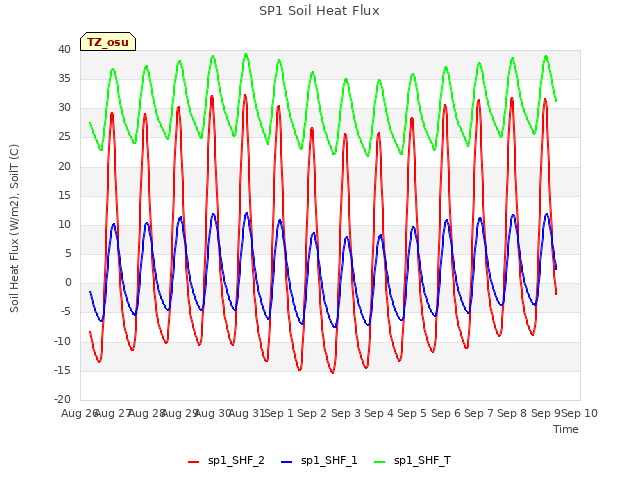Click the Sep 5 x-axis date label

412,413
